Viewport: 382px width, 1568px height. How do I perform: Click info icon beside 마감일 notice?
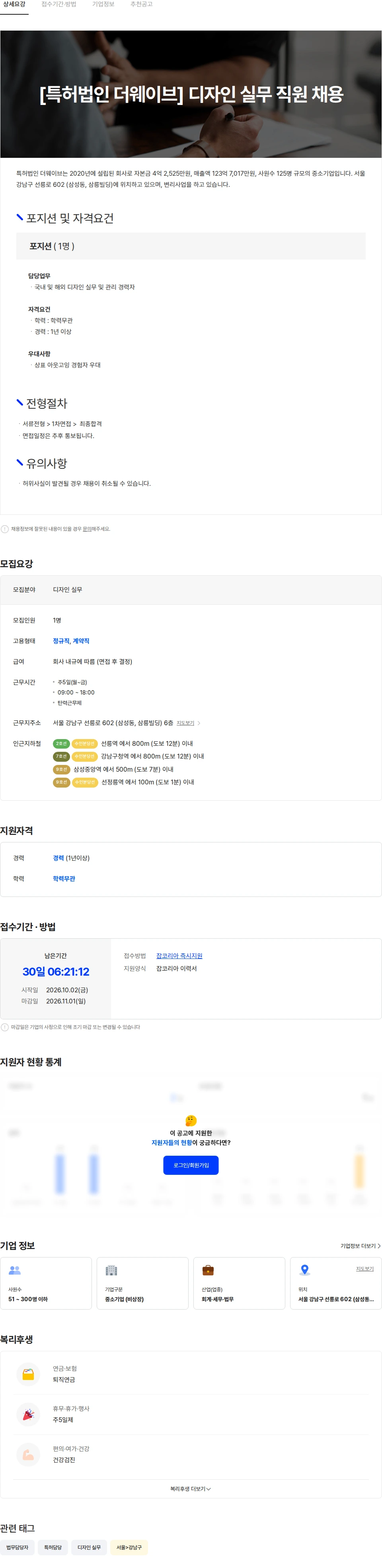pyautogui.click(x=5, y=1027)
